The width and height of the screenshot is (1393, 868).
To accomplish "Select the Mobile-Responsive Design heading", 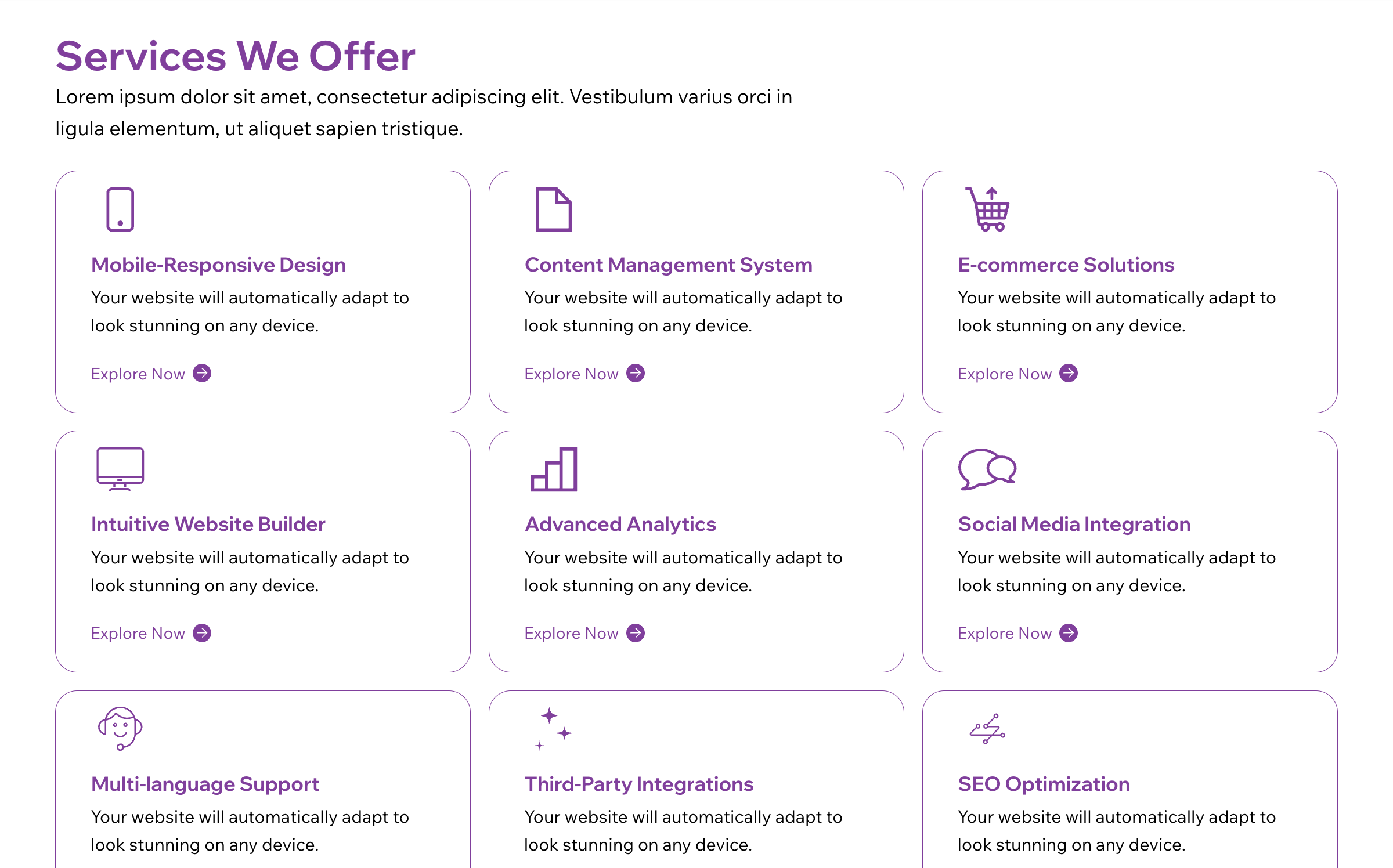I will (x=218, y=265).
